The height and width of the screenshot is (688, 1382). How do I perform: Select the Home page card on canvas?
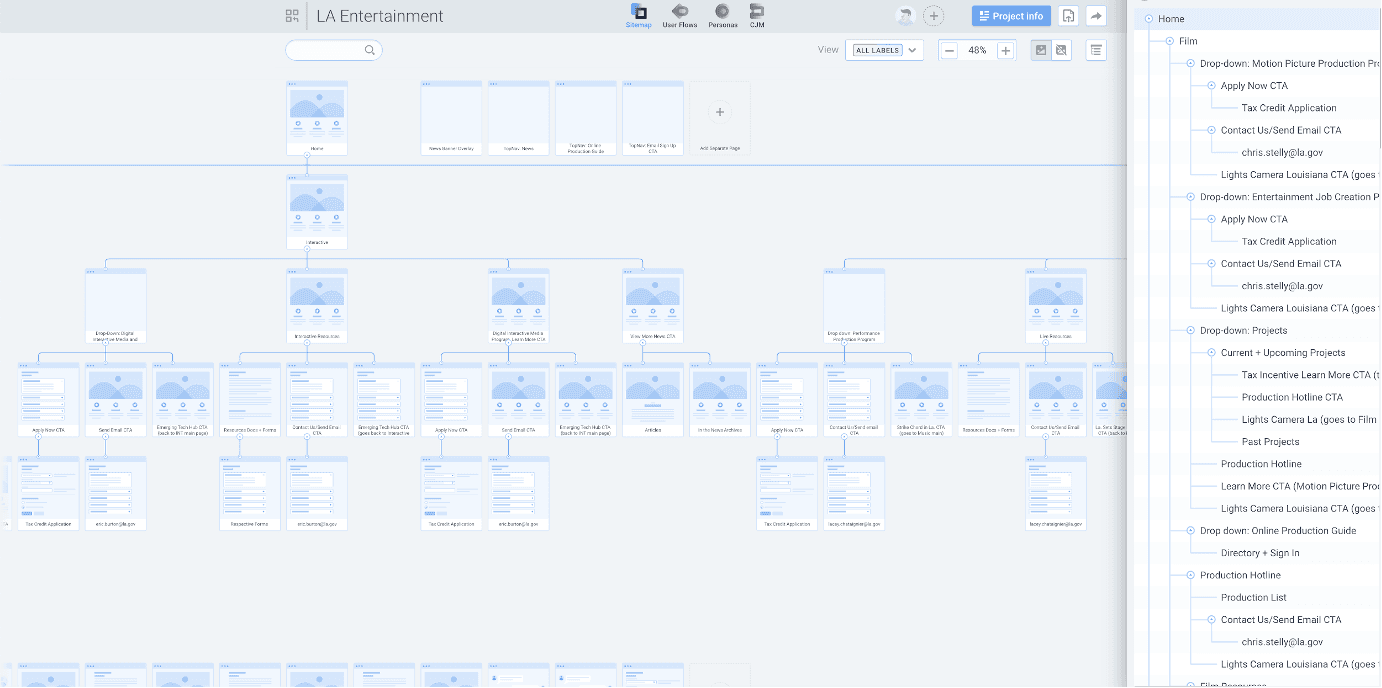click(317, 118)
